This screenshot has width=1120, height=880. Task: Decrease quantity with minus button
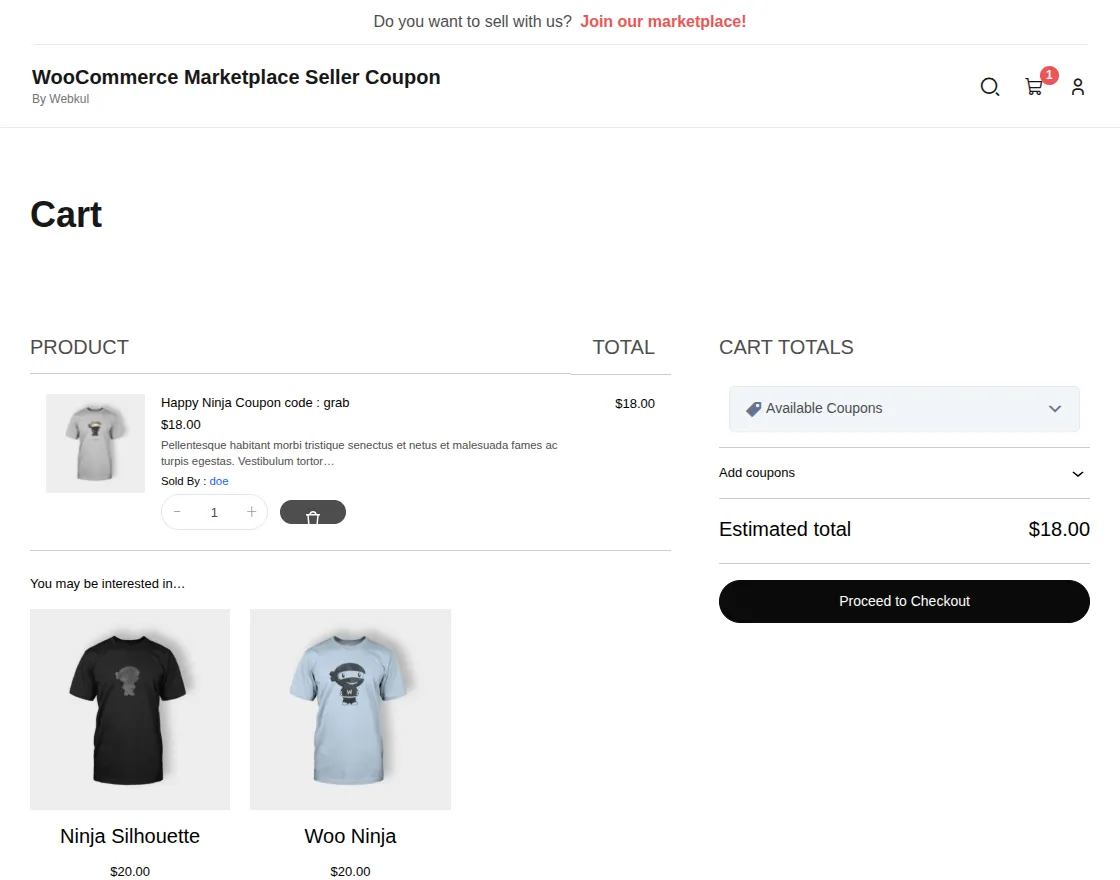coord(177,512)
